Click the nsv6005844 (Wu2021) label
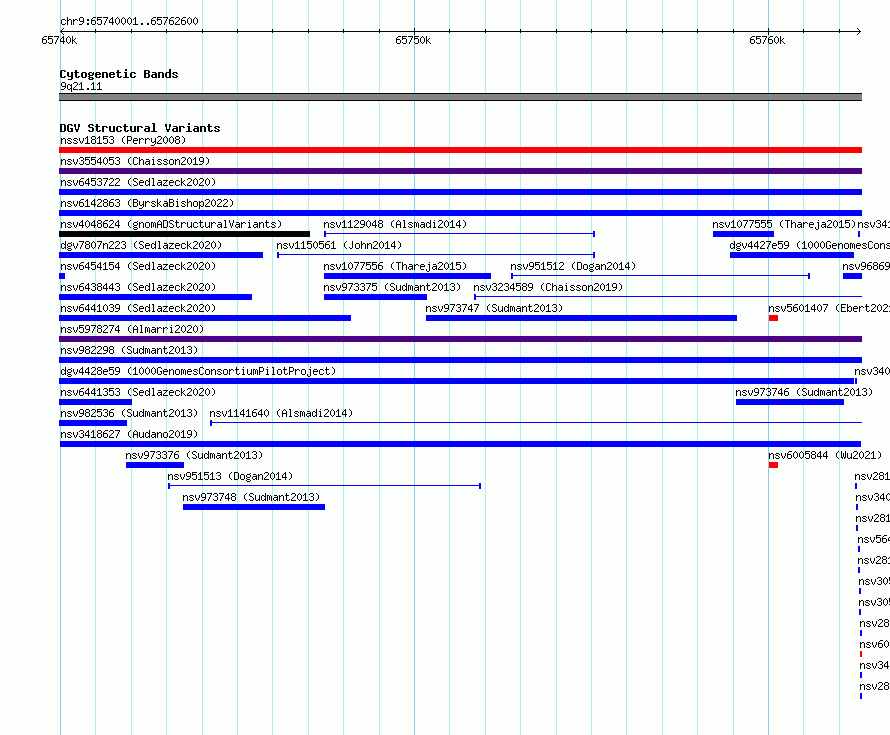Screen dimensions: 890x735 point(825,455)
